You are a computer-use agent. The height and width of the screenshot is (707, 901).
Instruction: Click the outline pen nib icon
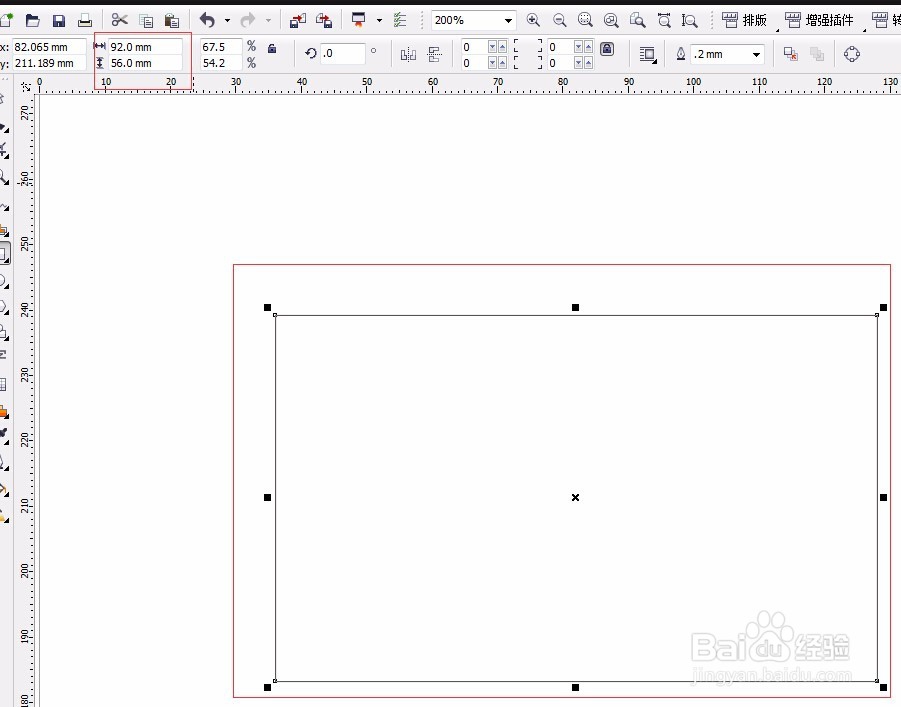tap(681, 54)
